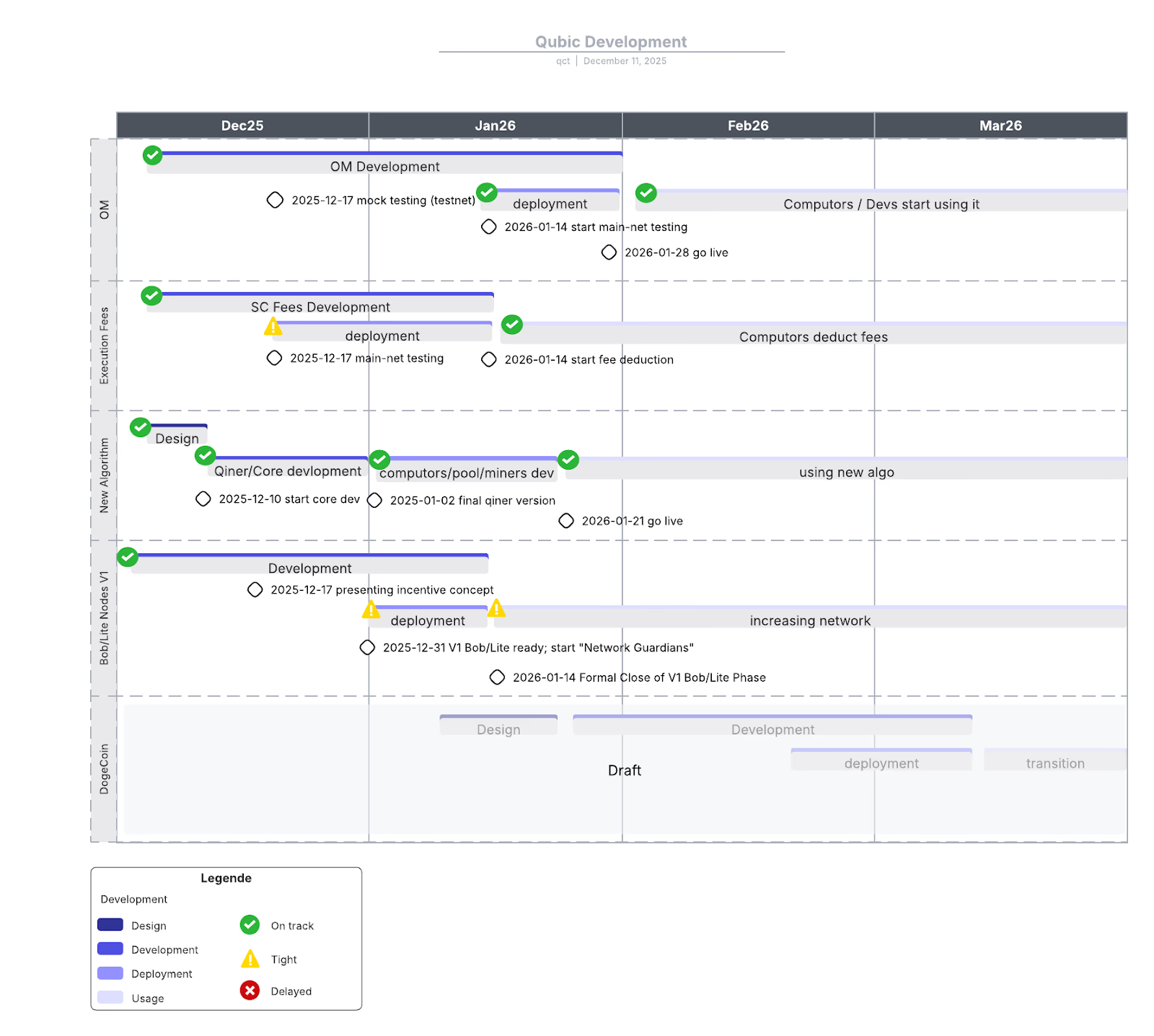1154x1036 pixels.
Task: Click the Usage color swatch in legend
Action: [x=110, y=998]
